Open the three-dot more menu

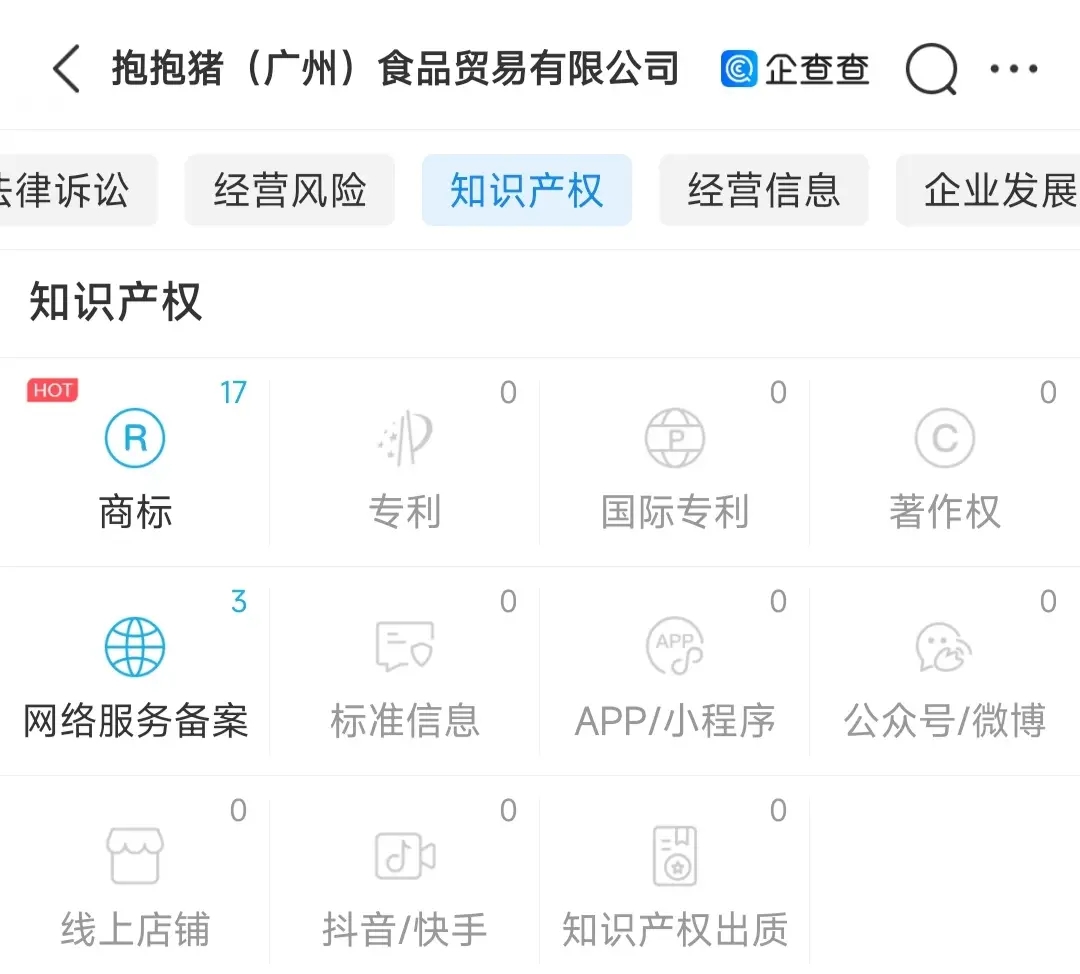coord(1014,70)
